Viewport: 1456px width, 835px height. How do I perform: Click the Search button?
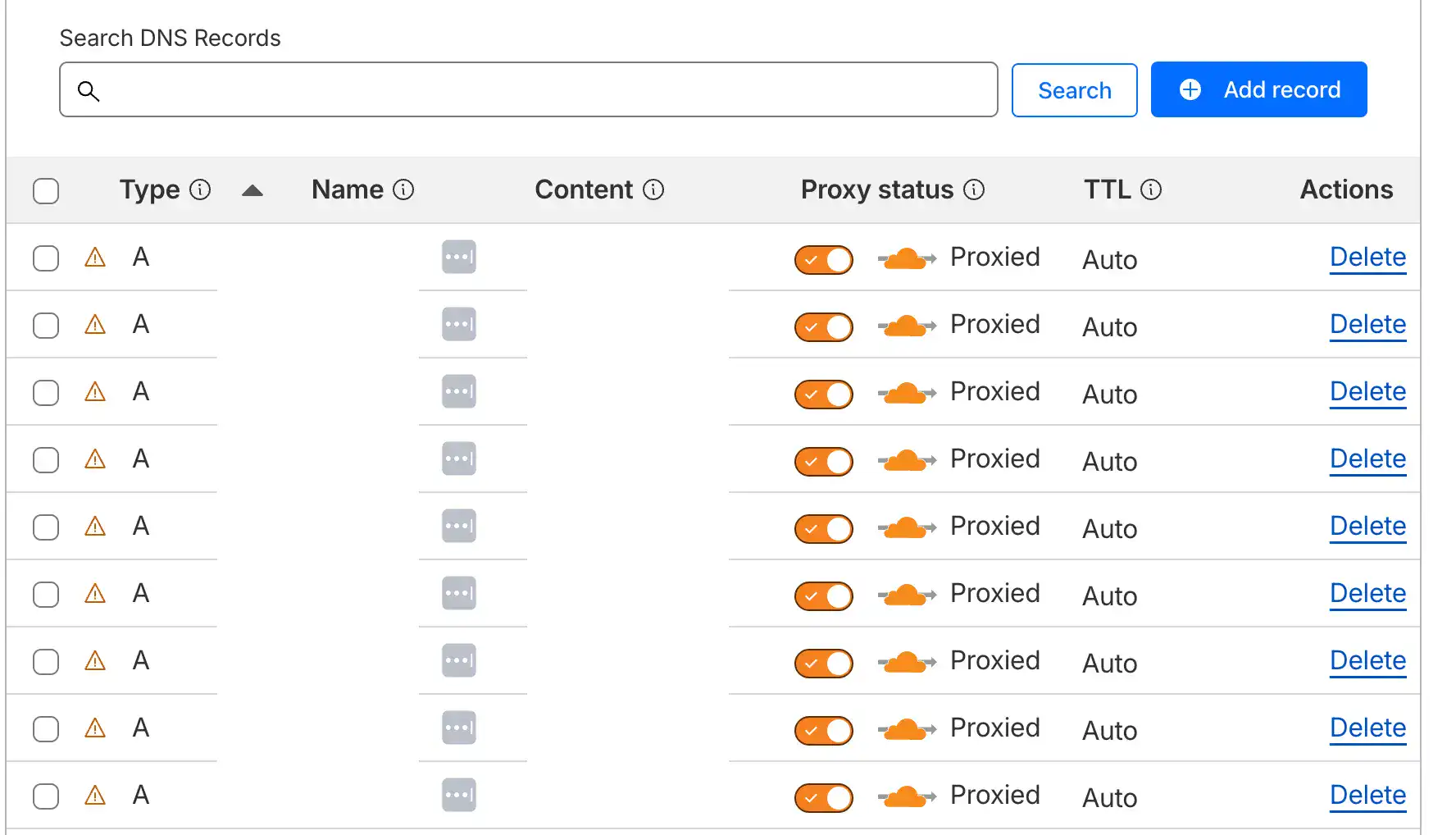pos(1075,90)
